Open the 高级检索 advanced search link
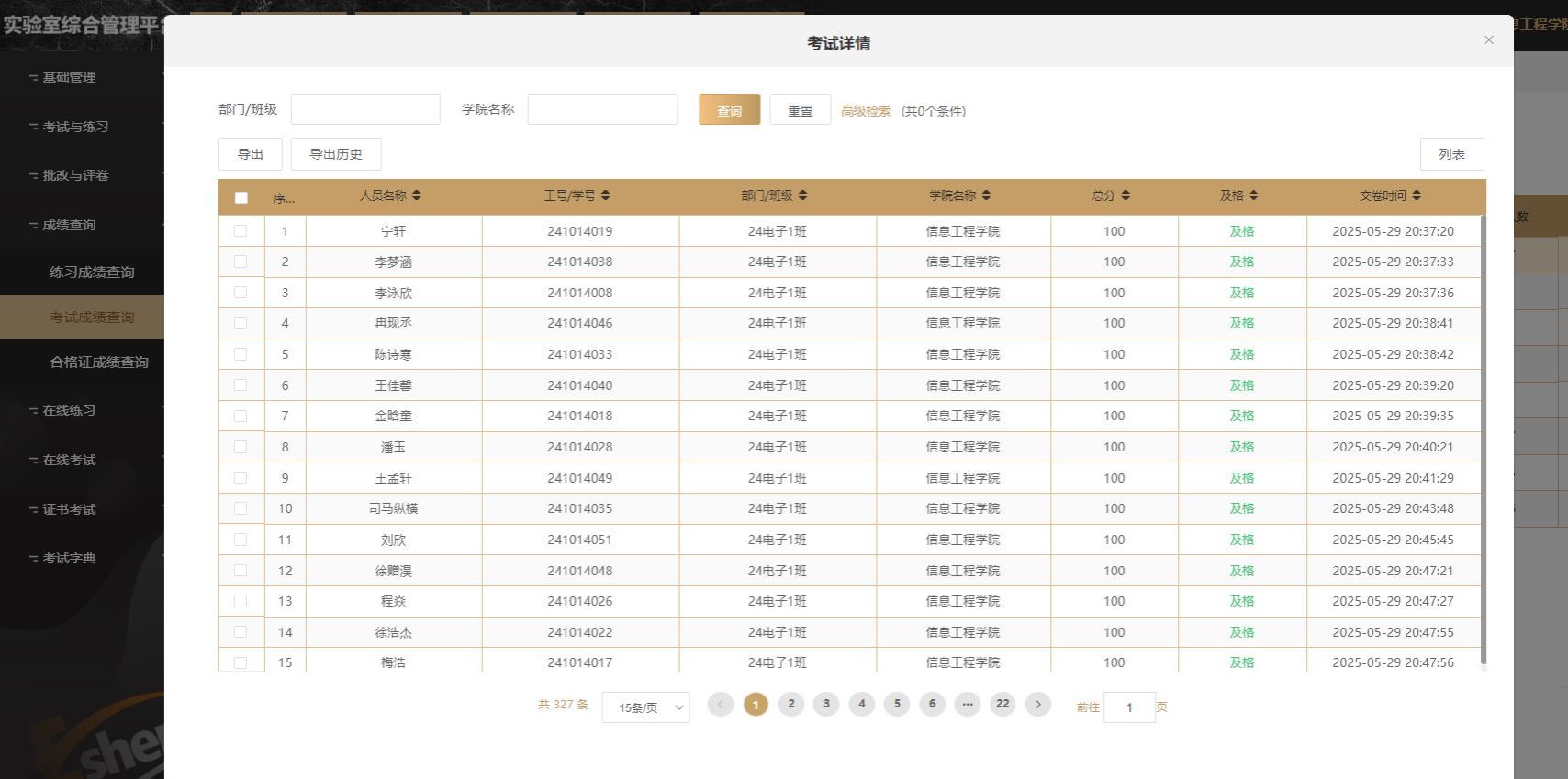Image resolution: width=1568 pixels, height=779 pixels. (866, 111)
